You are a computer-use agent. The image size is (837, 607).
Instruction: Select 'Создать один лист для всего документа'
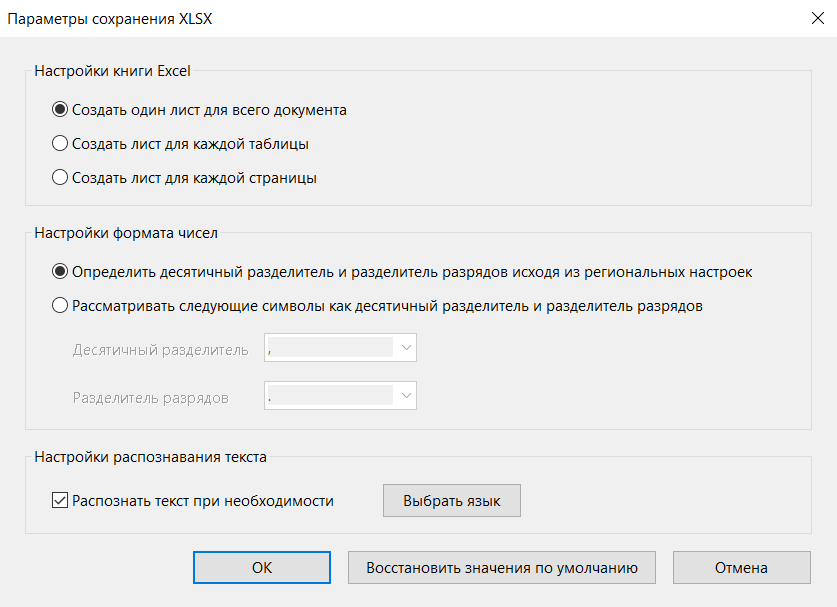61,109
